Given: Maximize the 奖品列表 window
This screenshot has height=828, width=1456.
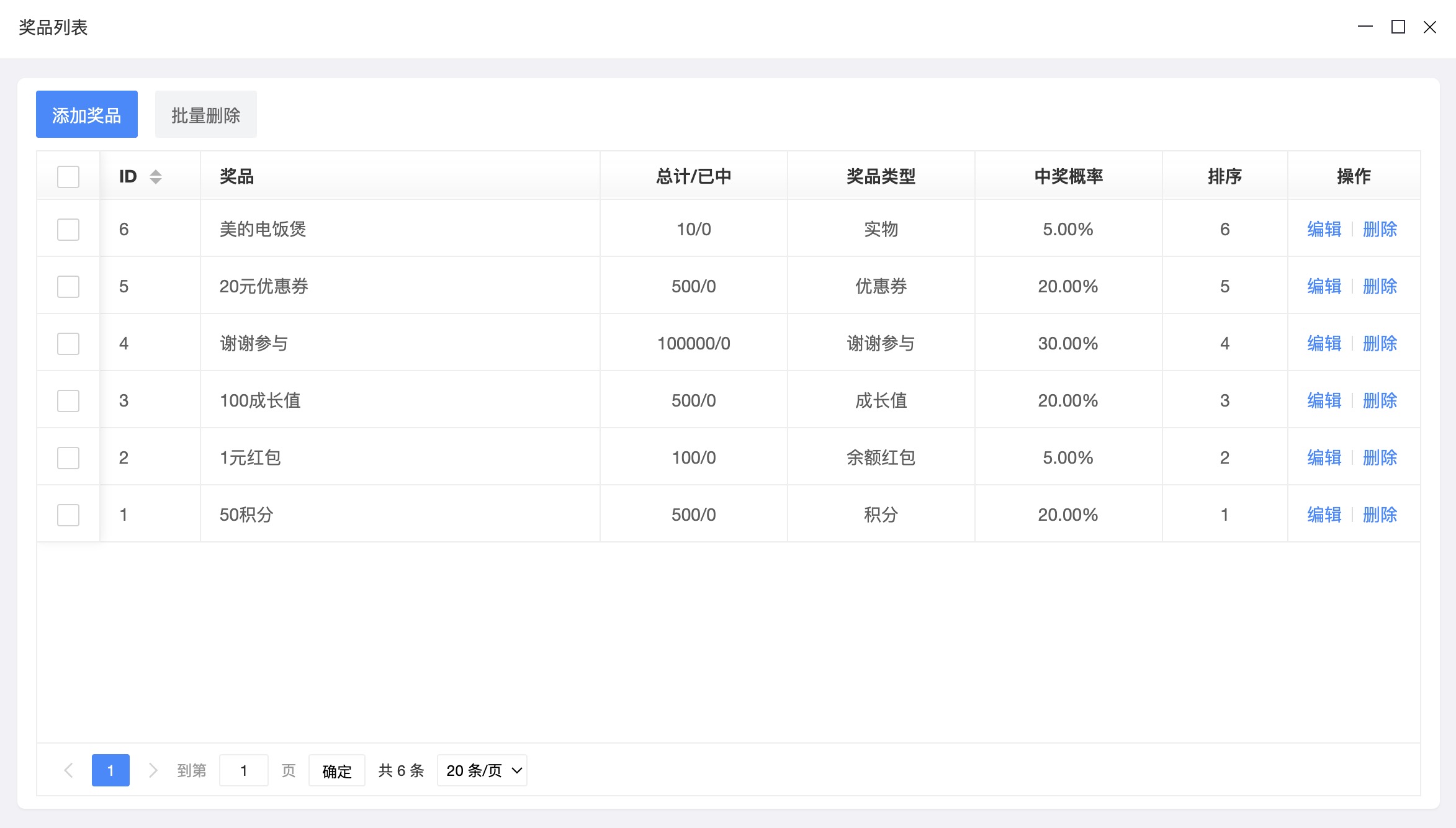Looking at the screenshot, I should pos(1398,27).
